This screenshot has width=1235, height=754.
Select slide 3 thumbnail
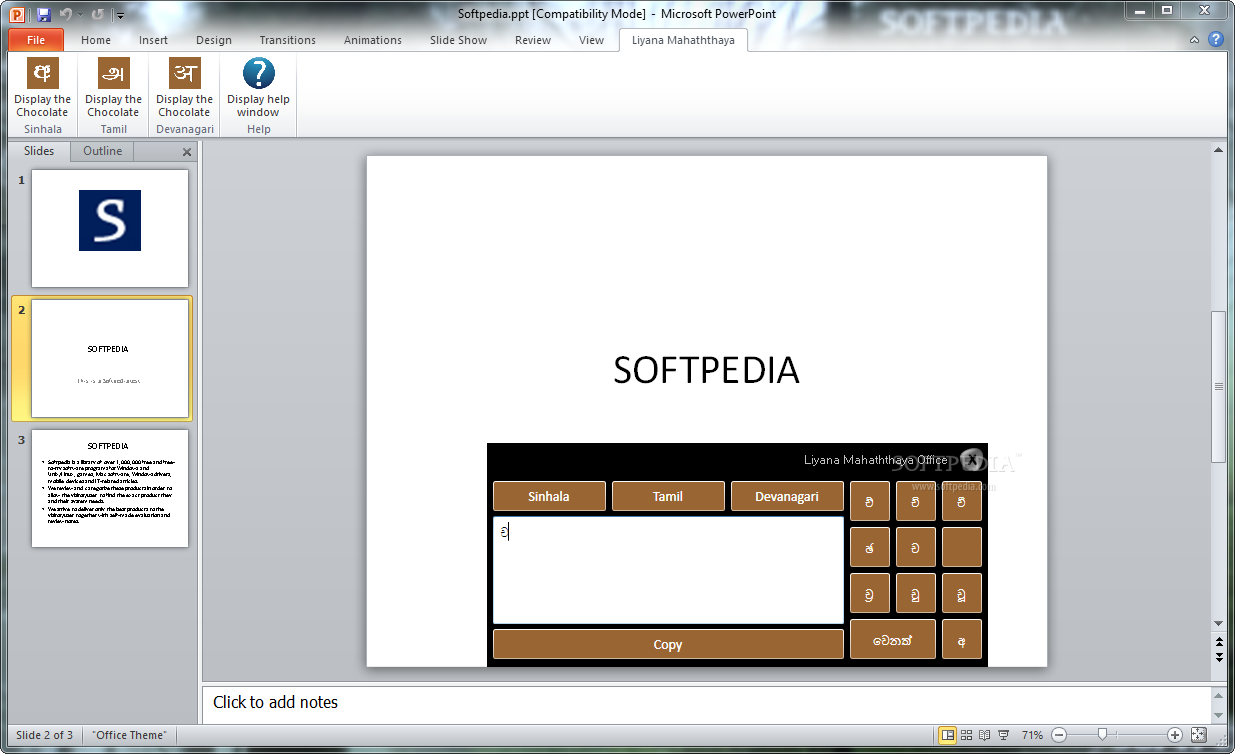110,488
